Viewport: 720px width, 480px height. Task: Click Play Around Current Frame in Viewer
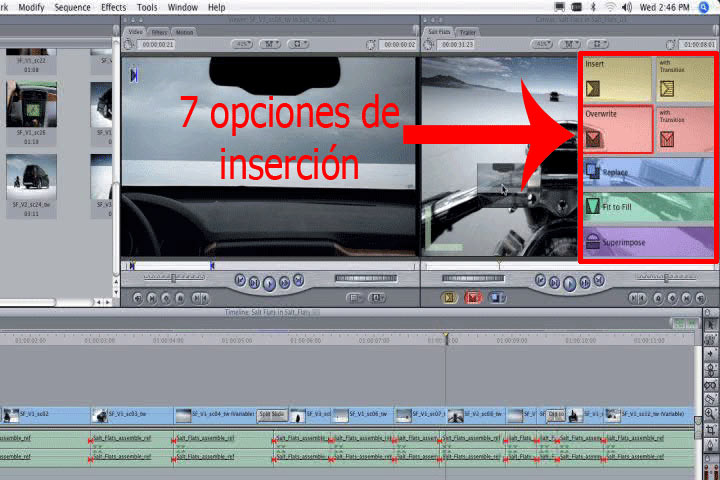(x=284, y=283)
